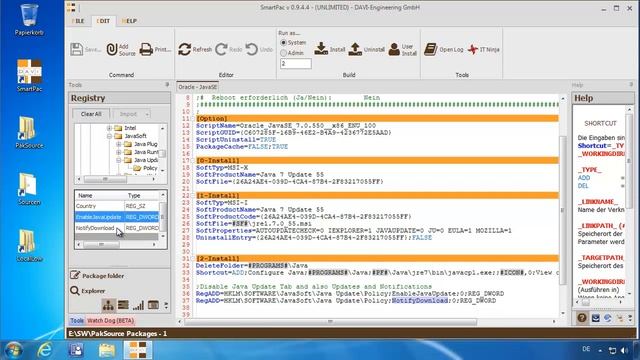This screenshot has width=640, height=360.
Task: Select the Admin radio button
Action: pos(283,53)
